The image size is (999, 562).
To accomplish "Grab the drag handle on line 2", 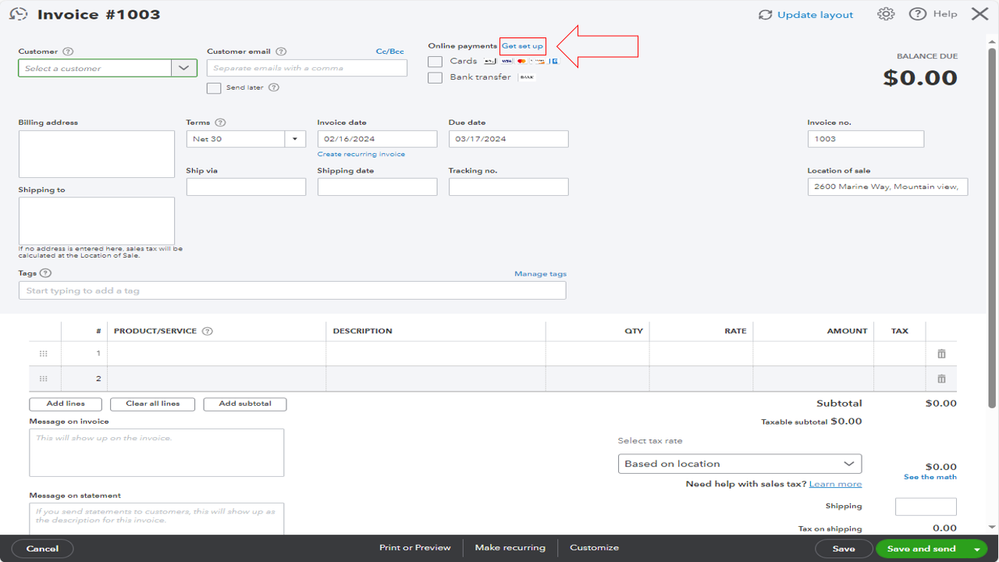I will pyautogui.click(x=43, y=378).
